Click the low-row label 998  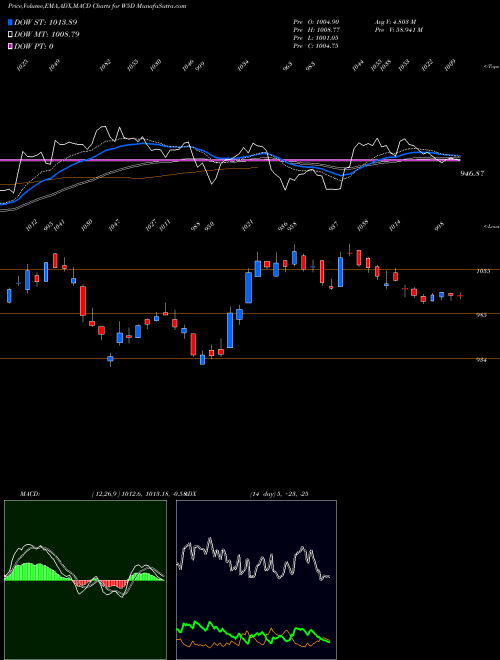(439, 227)
